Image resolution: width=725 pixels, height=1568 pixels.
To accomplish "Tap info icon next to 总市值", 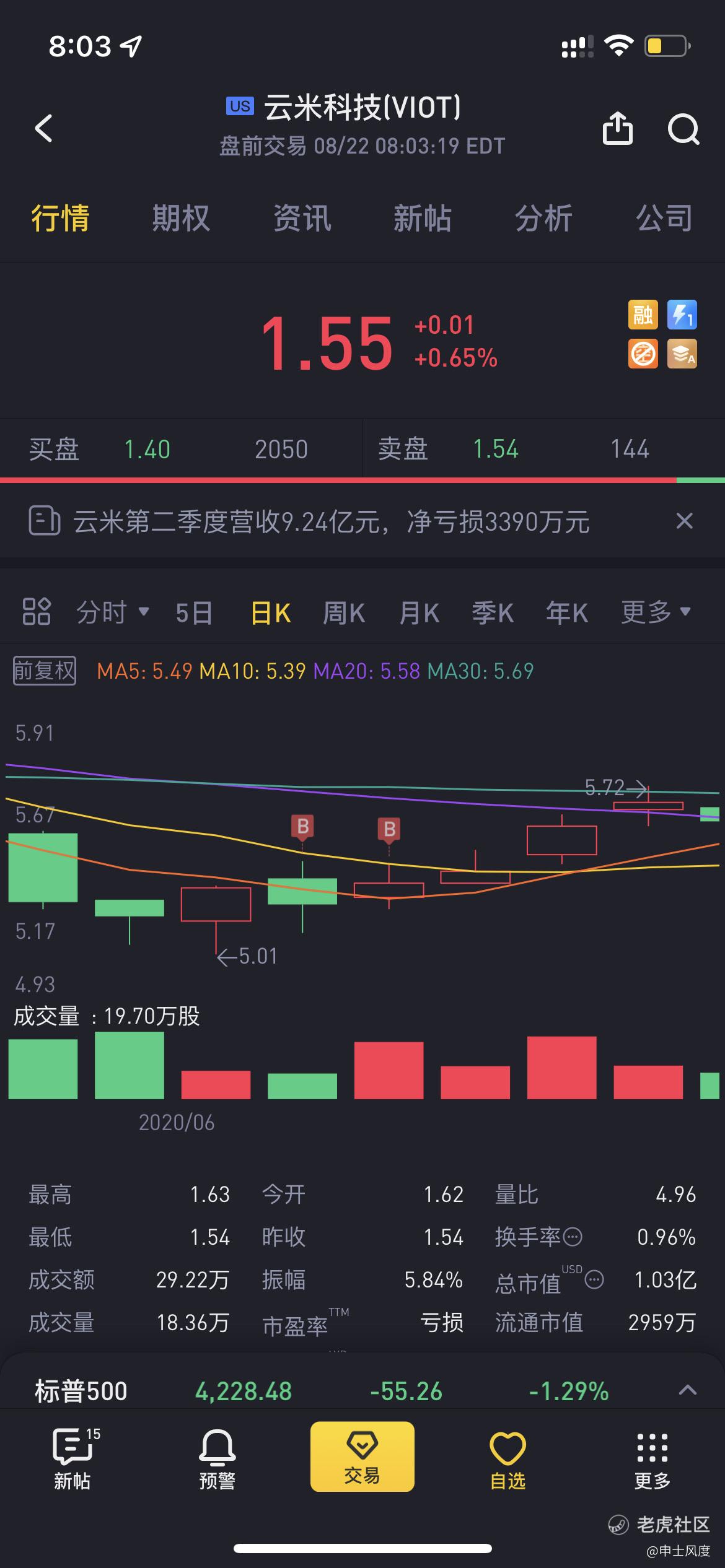I will click(x=594, y=1279).
